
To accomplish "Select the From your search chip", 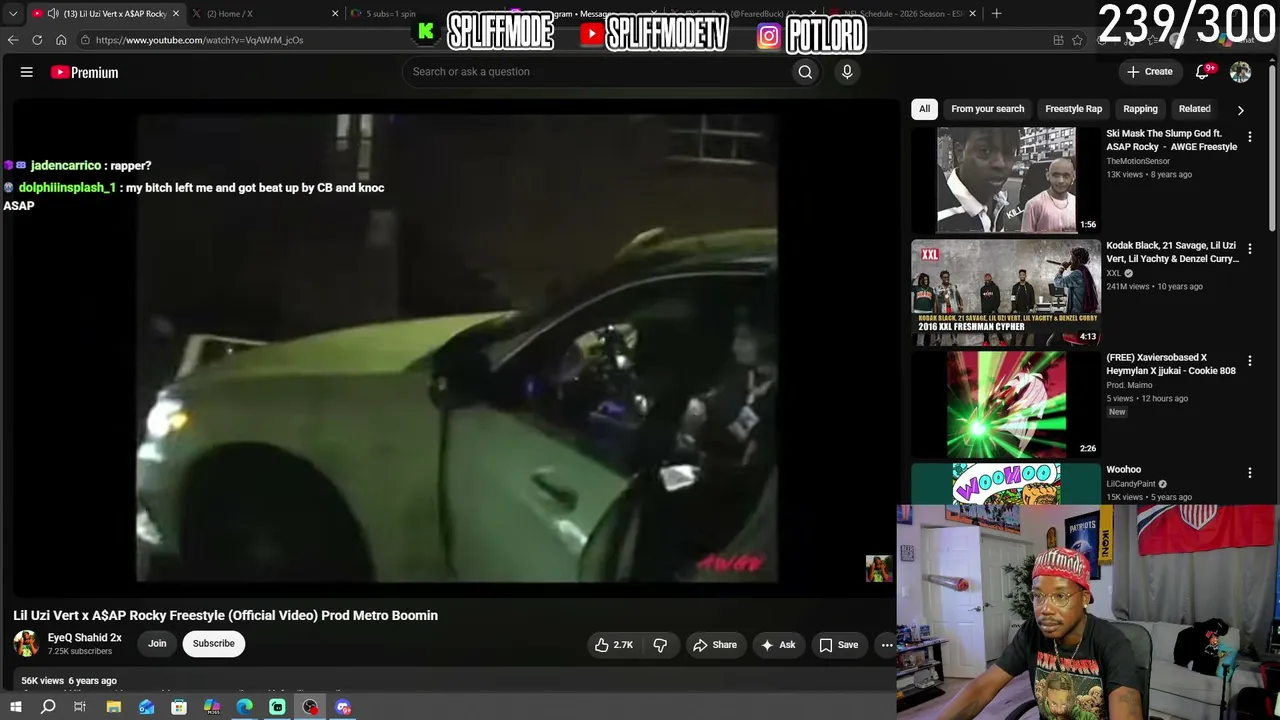I will point(988,109).
